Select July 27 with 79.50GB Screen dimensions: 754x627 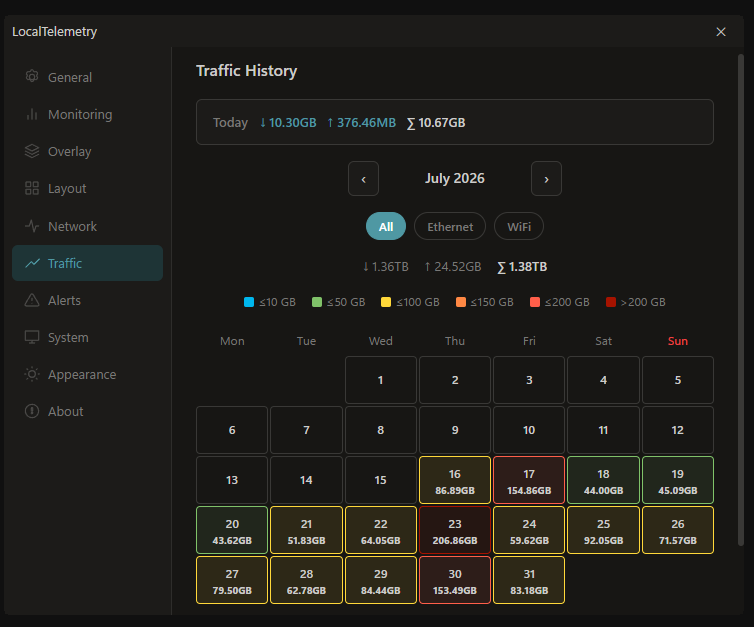tap(232, 580)
